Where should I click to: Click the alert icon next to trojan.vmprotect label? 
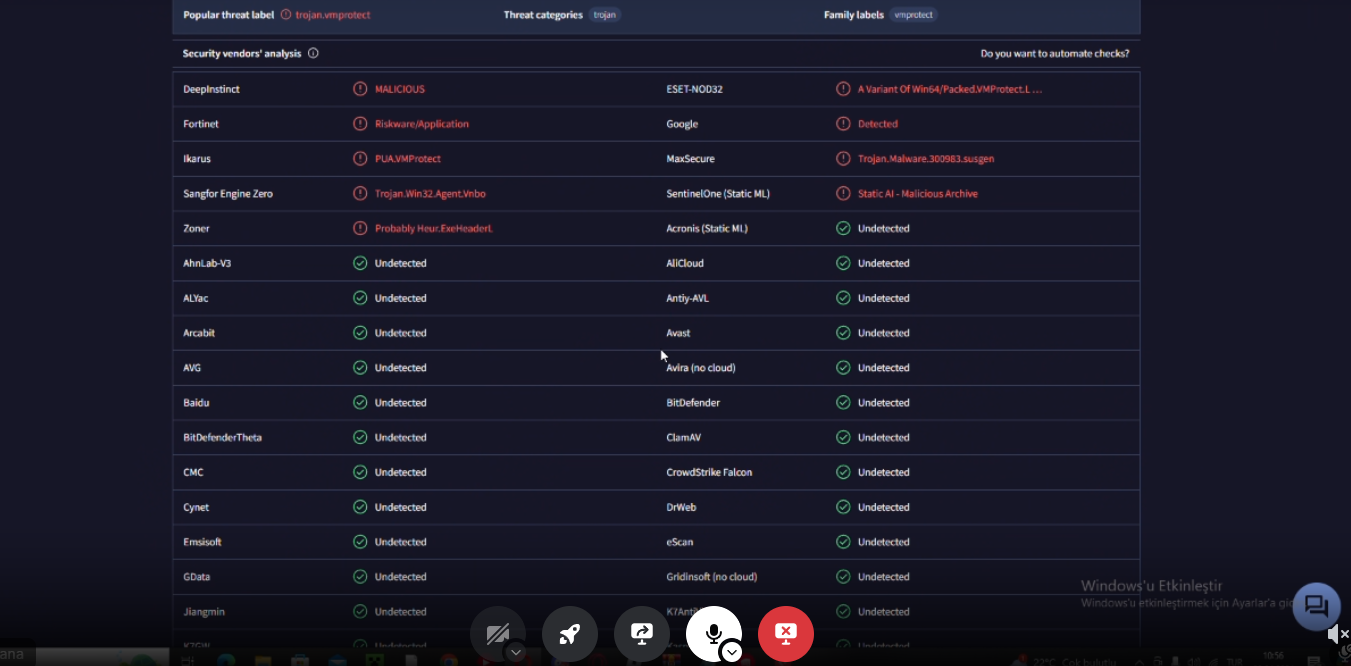tap(286, 15)
